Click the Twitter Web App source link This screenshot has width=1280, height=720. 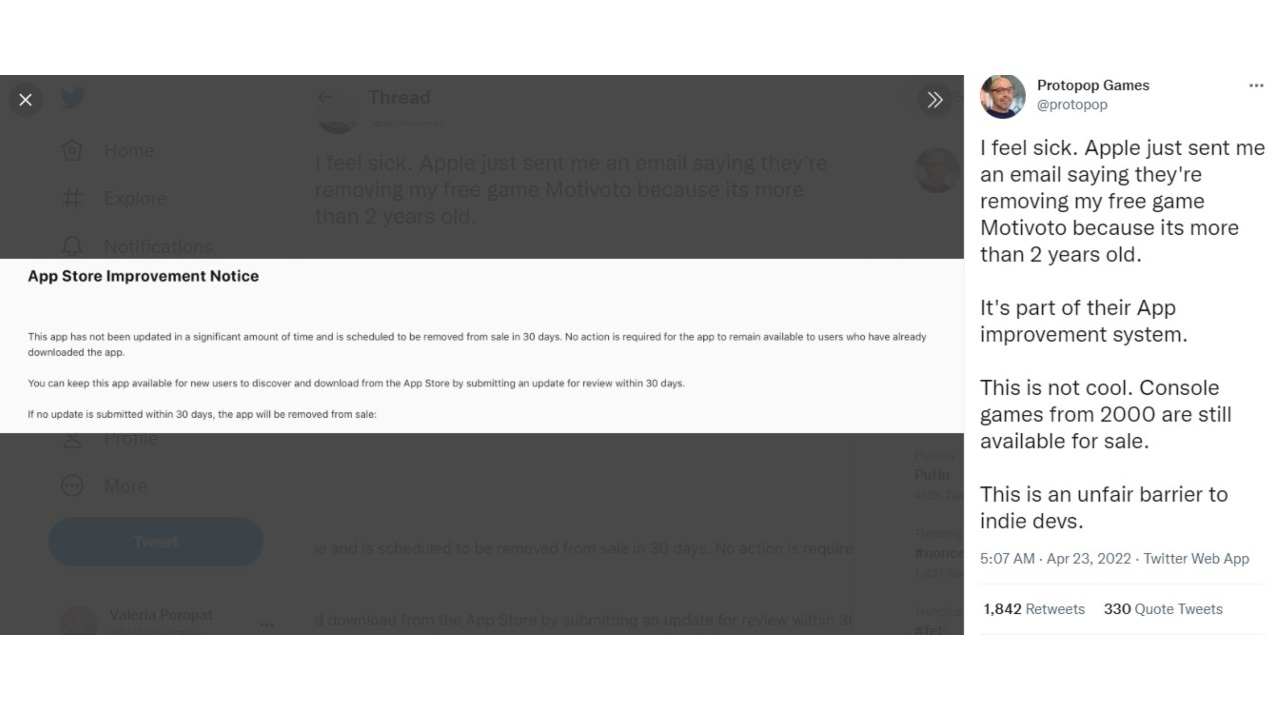tap(1196, 559)
